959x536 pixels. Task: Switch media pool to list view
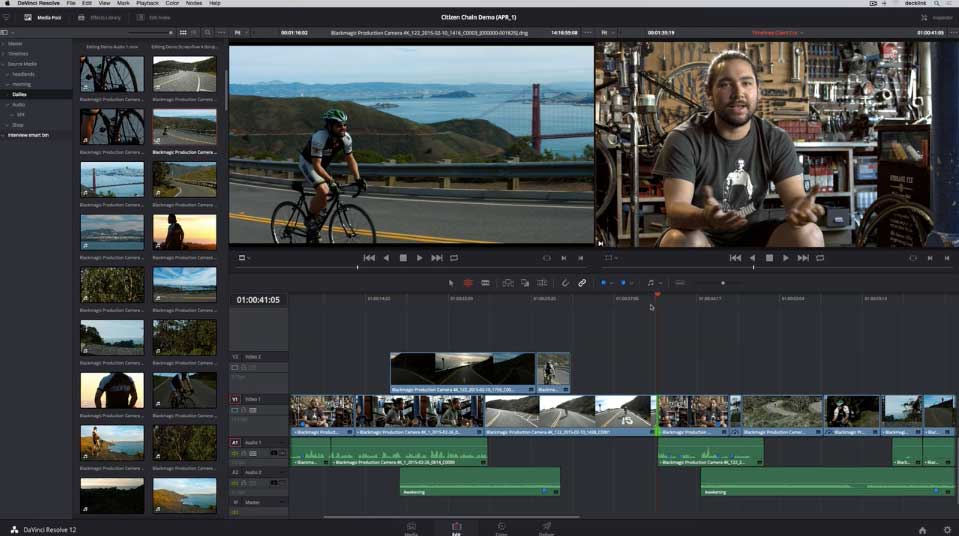click(x=194, y=32)
